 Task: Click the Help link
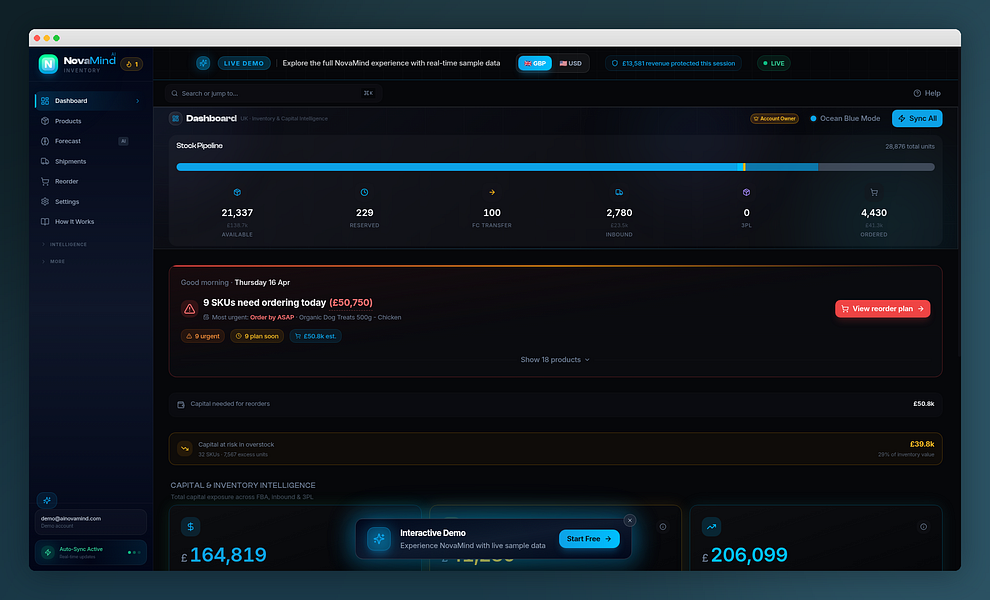click(x=927, y=93)
